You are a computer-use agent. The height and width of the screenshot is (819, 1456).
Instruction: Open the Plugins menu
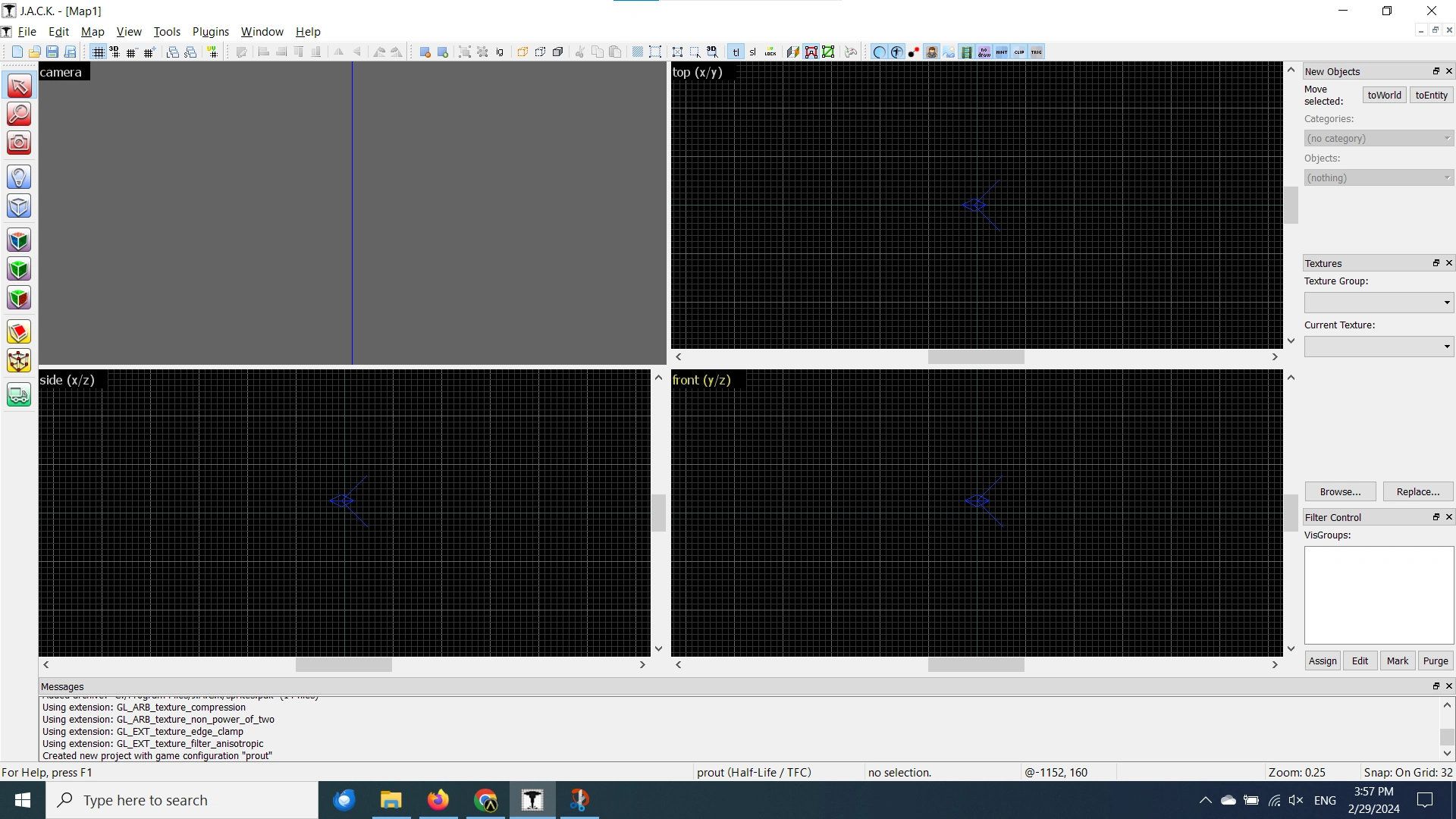tap(211, 31)
